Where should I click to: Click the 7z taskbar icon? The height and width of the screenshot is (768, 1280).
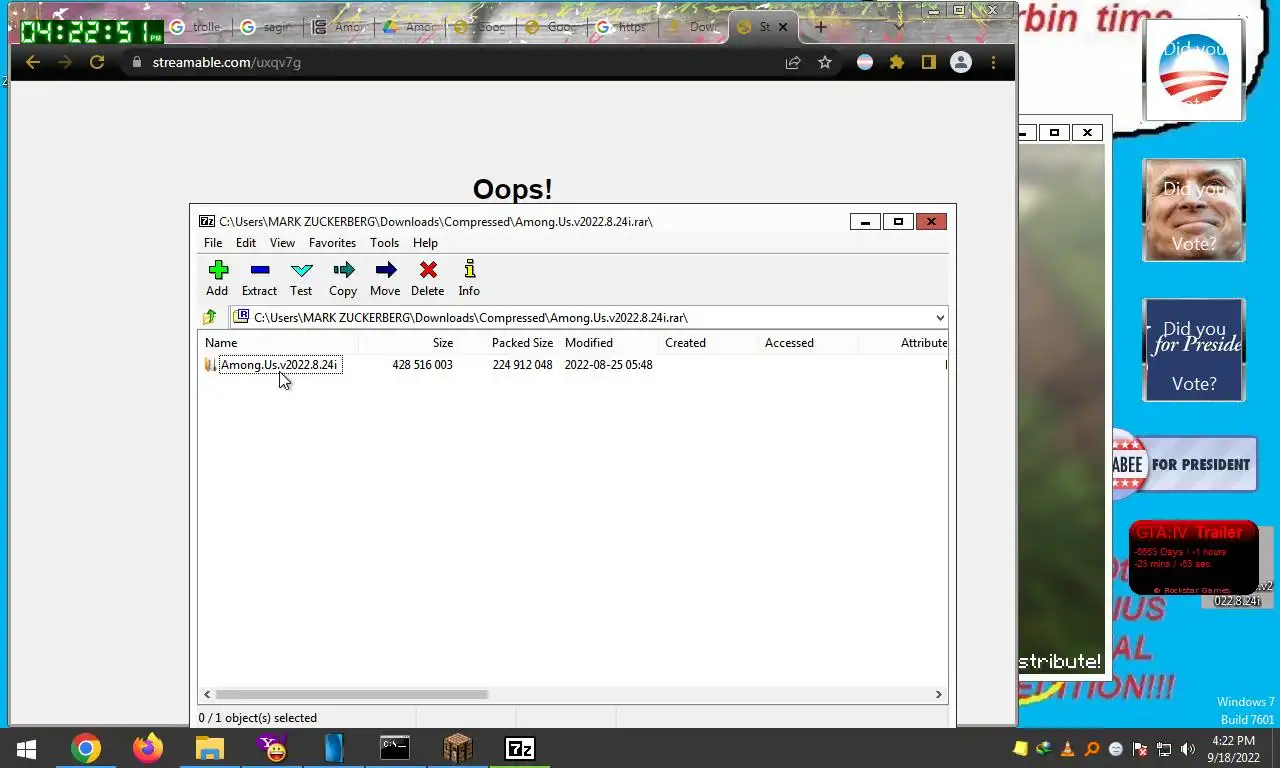(x=520, y=748)
